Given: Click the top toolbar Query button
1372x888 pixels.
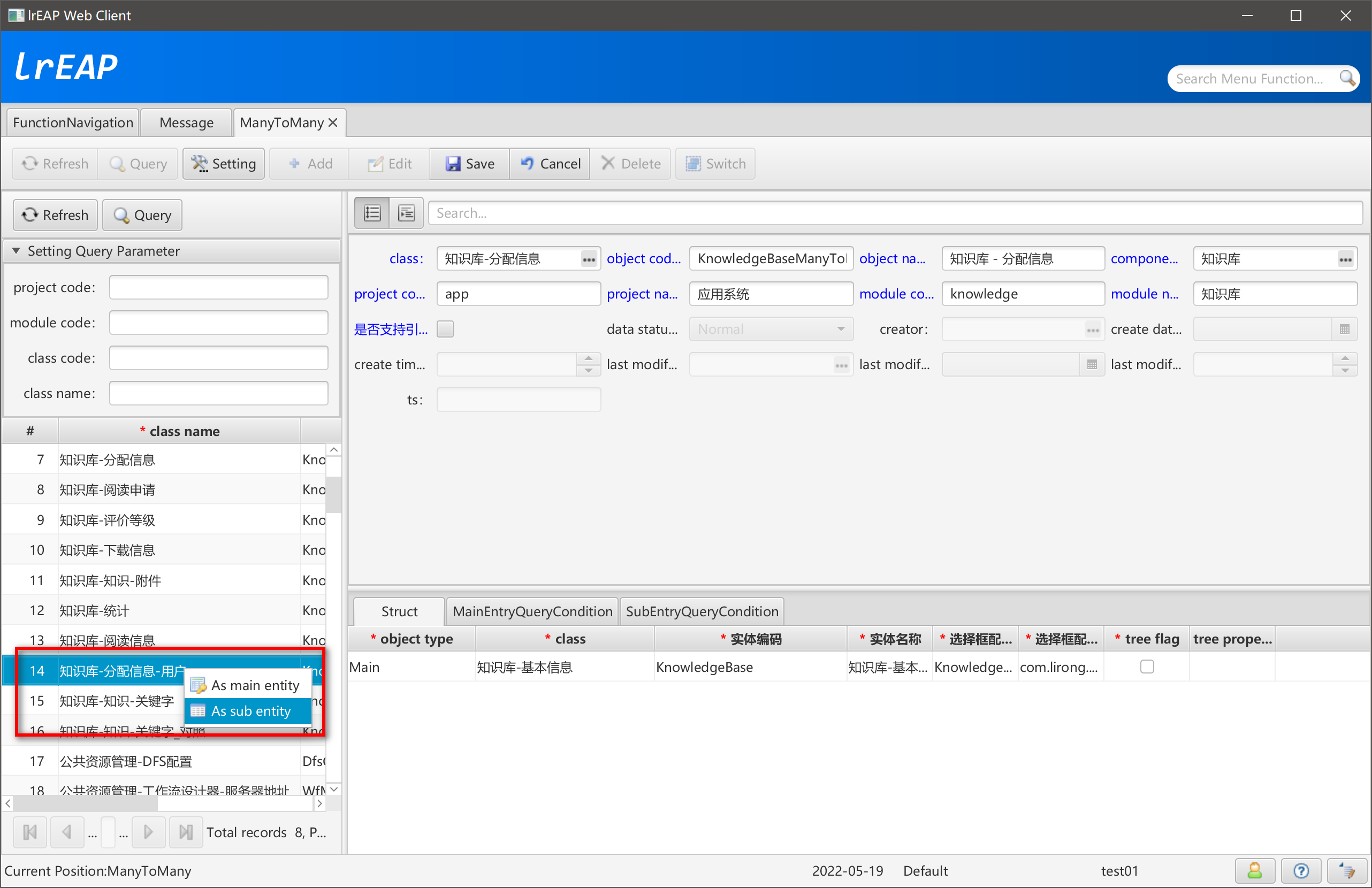Looking at the screenshot, I should point(138,164).
